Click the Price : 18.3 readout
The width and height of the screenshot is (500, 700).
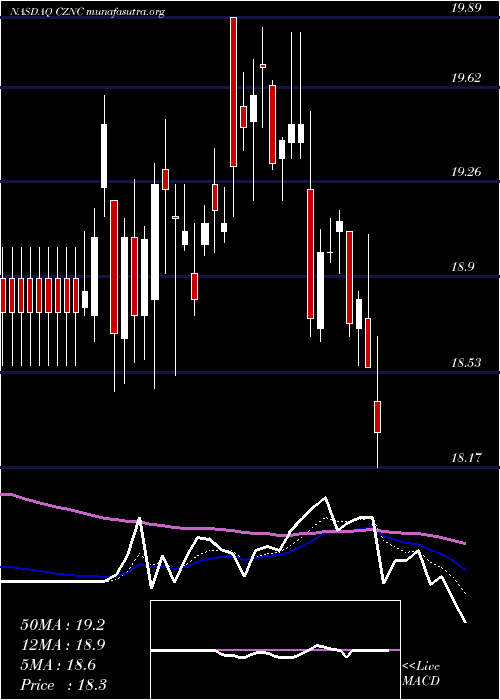[63, 685]
